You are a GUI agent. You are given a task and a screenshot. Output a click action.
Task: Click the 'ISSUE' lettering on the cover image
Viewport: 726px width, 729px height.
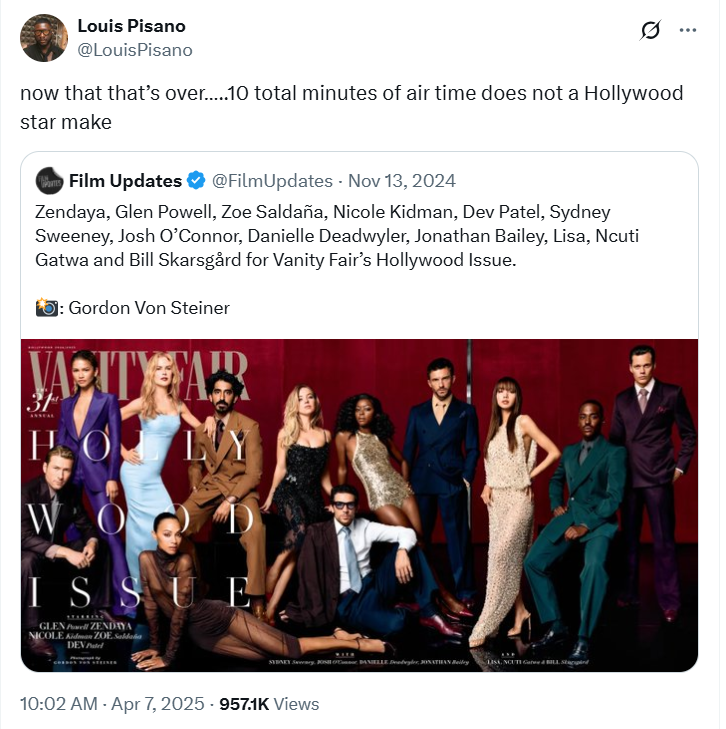point(140,592)
